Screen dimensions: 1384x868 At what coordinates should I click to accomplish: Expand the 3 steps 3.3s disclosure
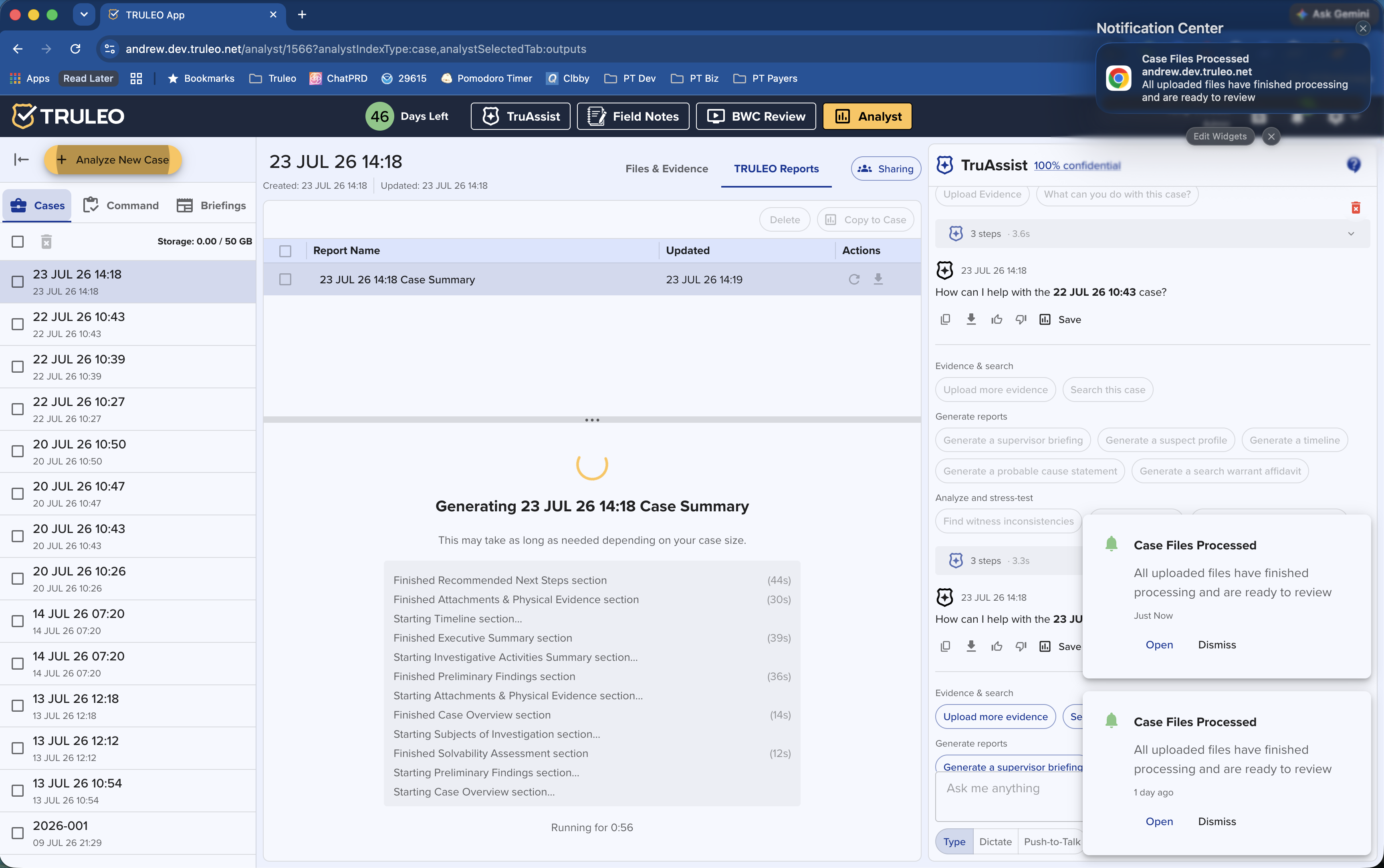[1009, 561]
